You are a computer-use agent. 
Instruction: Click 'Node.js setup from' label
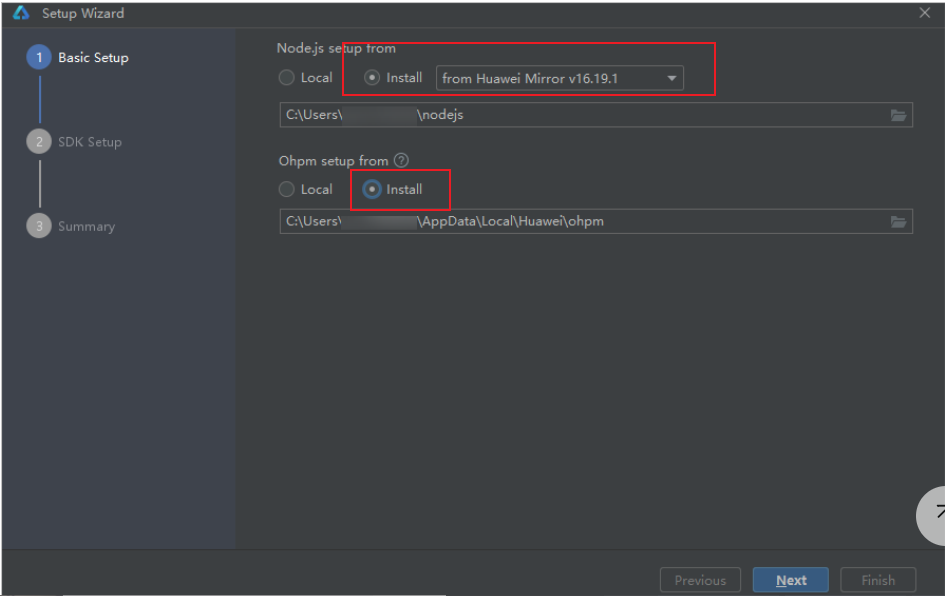336,48
